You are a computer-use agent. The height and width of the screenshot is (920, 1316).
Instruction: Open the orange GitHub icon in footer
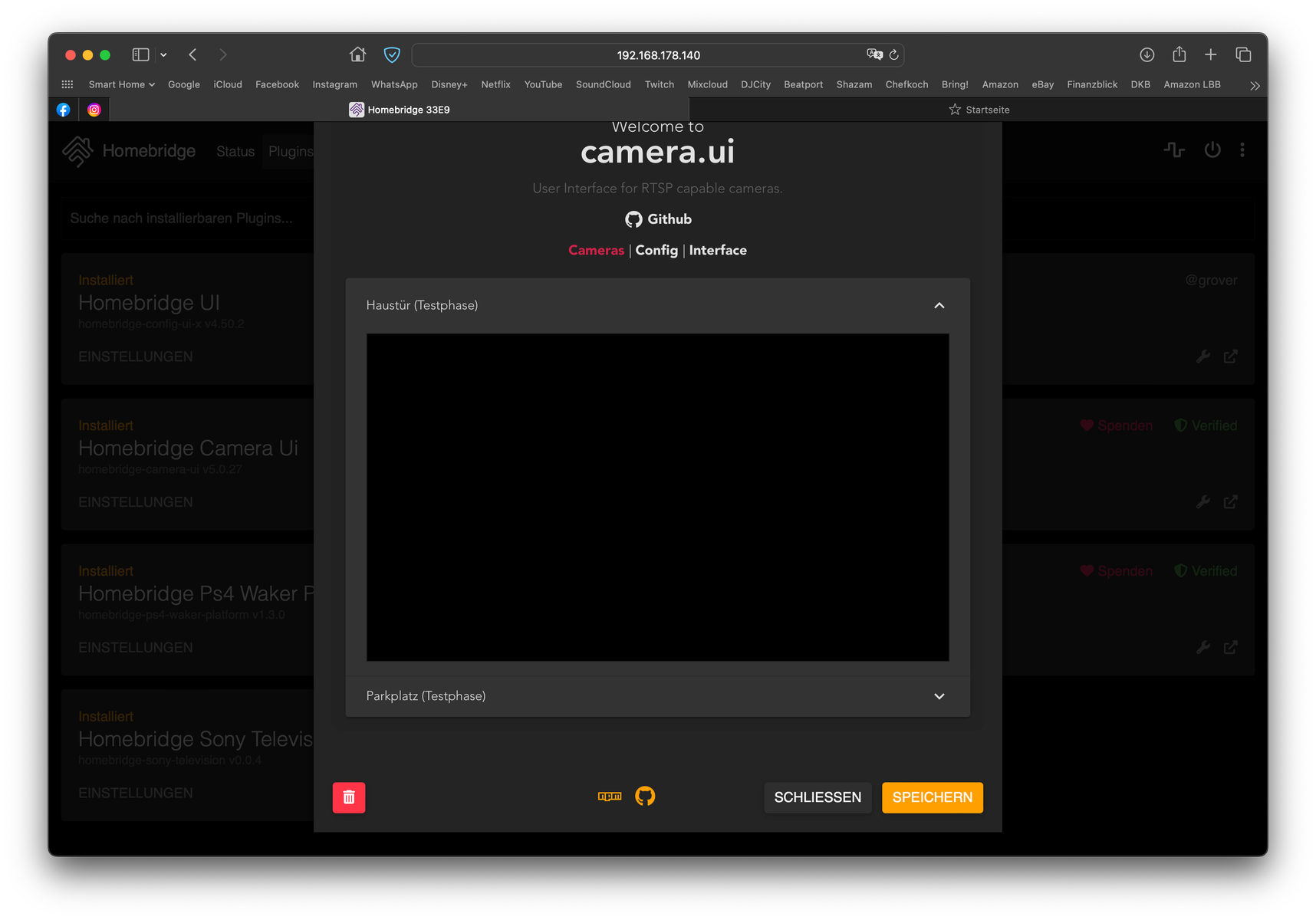(x=645, y=797)
